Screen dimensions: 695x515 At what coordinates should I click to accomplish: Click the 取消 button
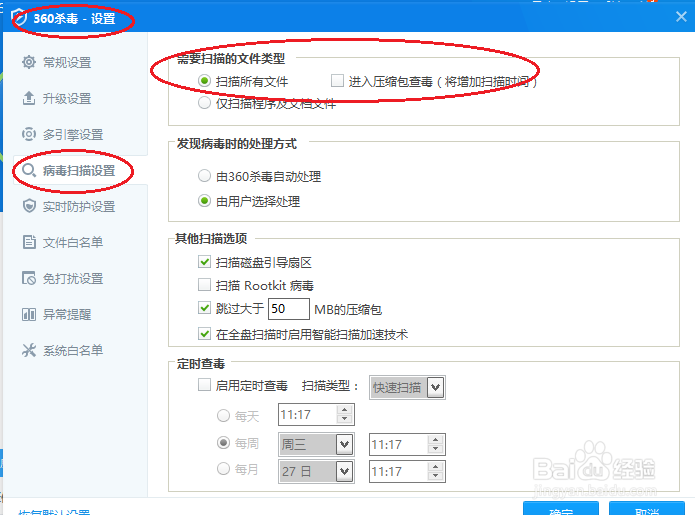[x=647, y=509]
